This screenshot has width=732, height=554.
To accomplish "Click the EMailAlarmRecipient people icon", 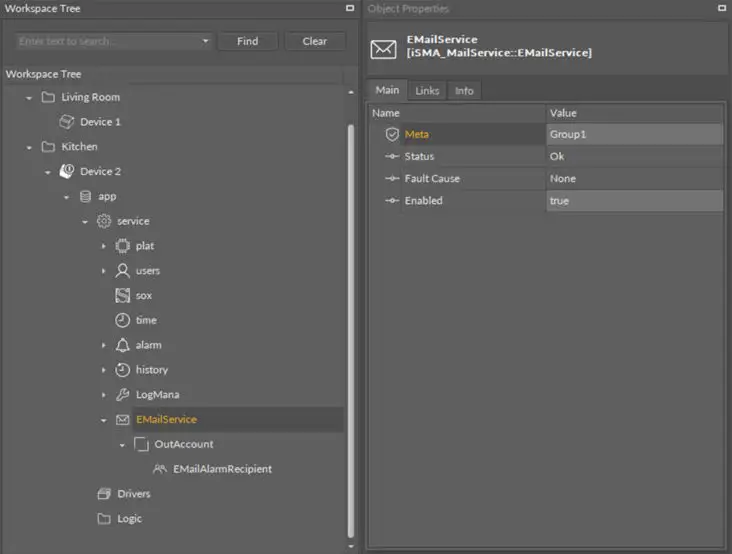I will 160,469.
